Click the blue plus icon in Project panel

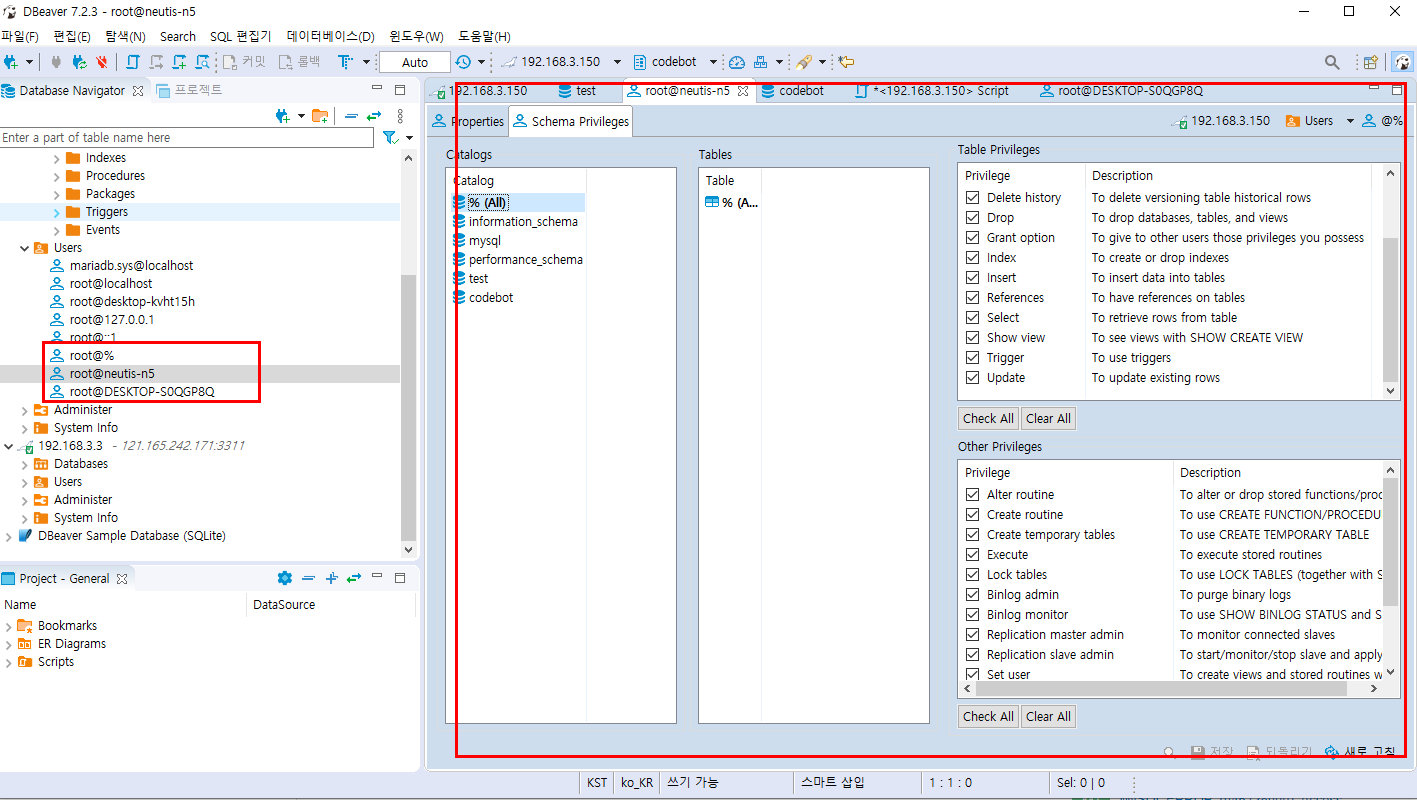332,578
